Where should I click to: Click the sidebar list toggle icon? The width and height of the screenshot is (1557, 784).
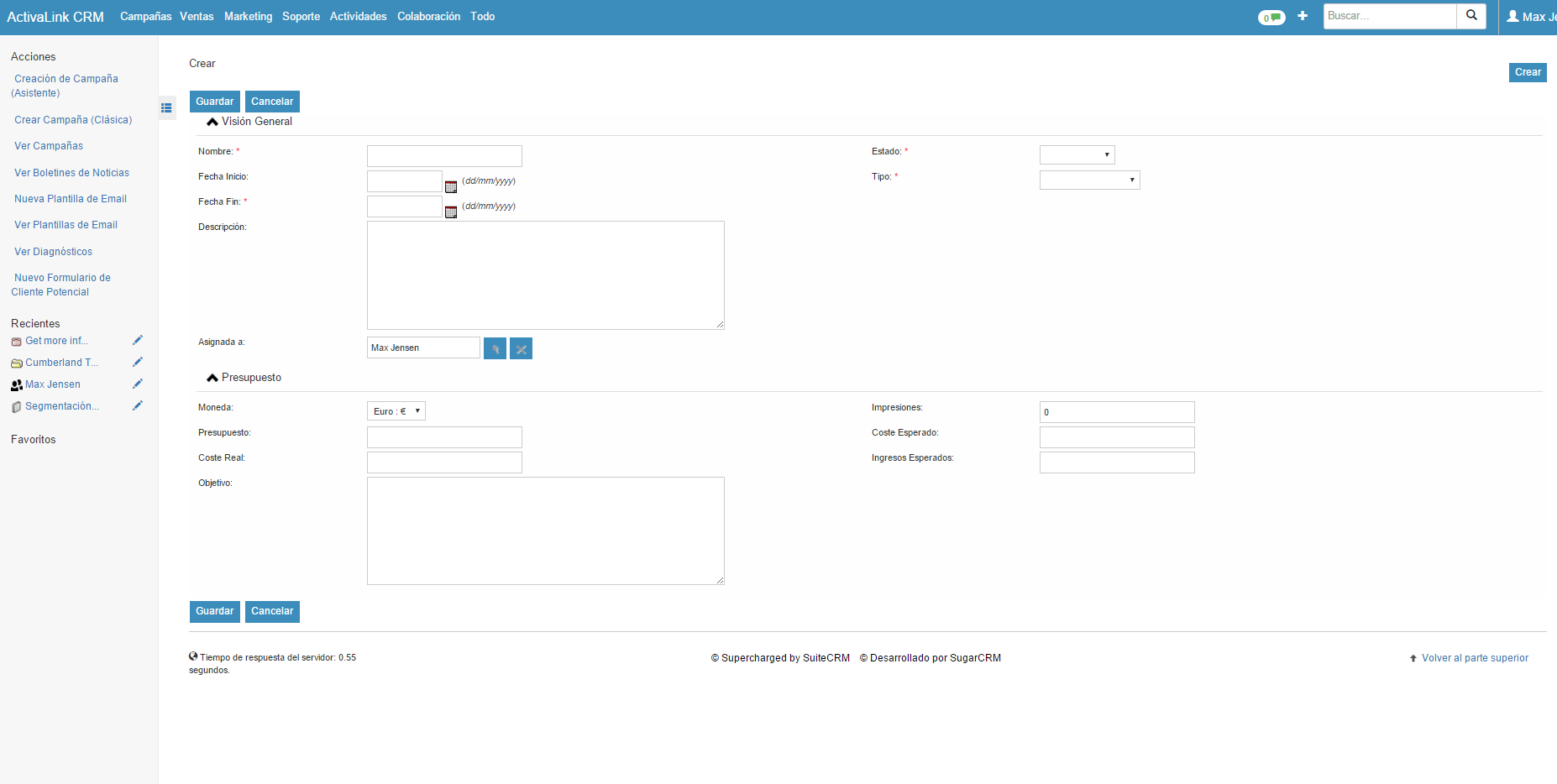tap(166, 108)
